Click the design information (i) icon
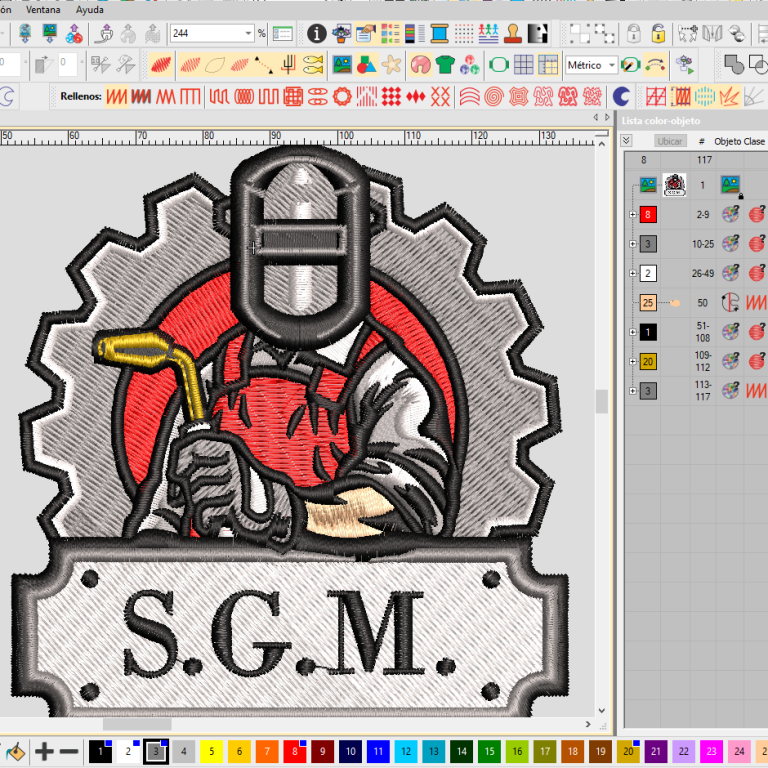The image size is (768, 768). pos(317,33)
